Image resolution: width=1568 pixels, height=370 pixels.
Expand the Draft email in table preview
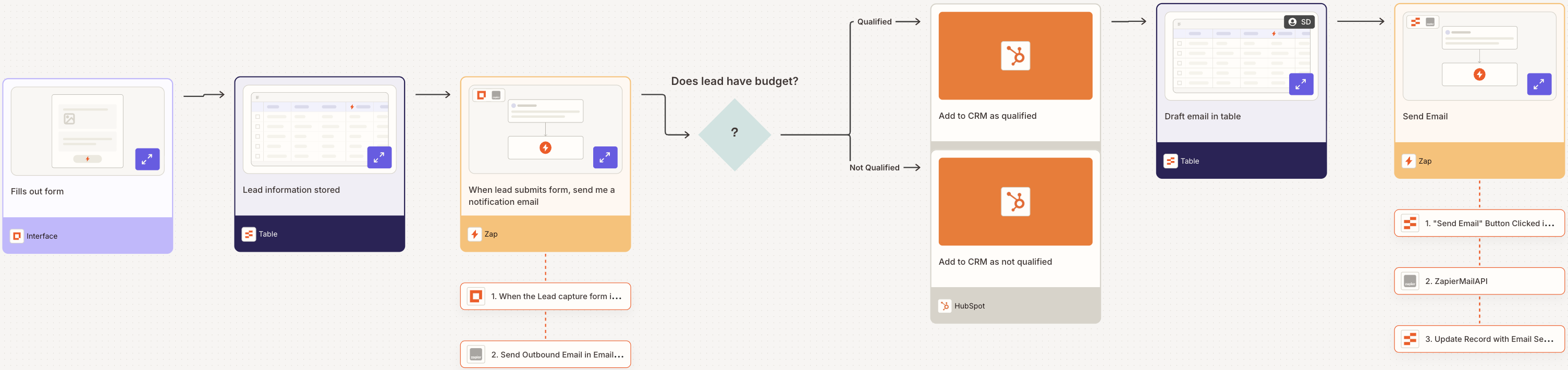click(x=1301, y=84)
